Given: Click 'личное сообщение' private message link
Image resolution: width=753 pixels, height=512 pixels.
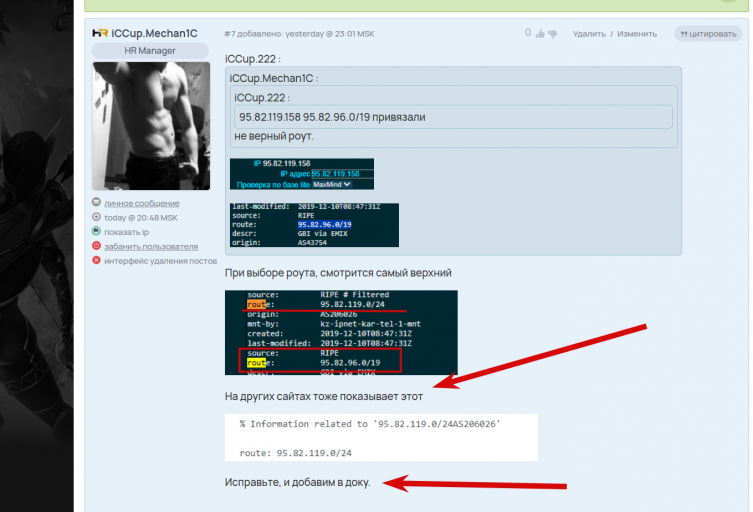Looking at the screenshot, I should pyautogui.click(x=142, y=203).
